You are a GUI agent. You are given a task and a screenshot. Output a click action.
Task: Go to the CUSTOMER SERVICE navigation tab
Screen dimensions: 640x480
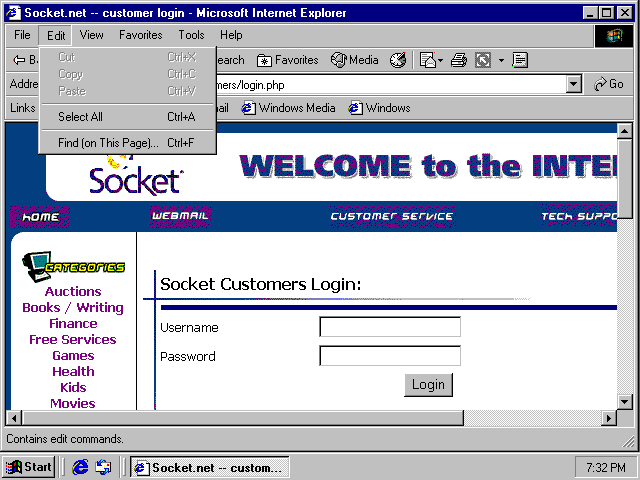(392, 216)
